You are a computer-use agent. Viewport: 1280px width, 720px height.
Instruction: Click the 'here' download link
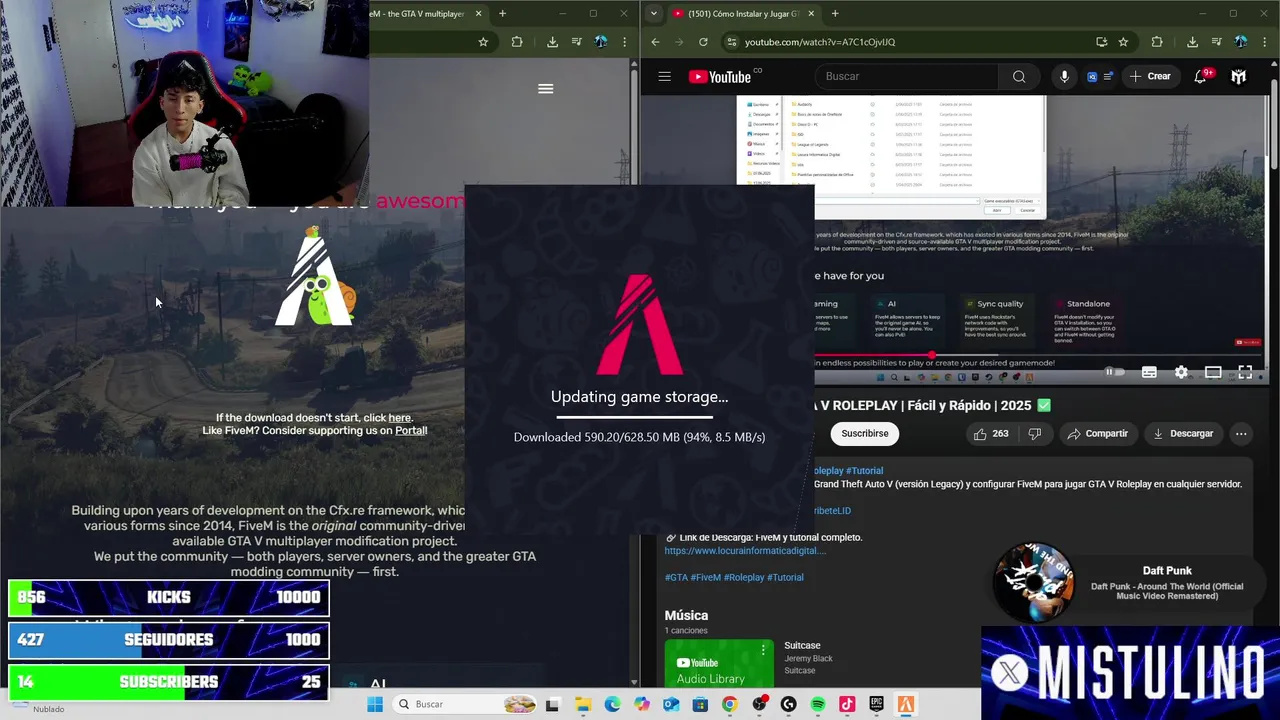pyautogui.click(x=399, y=418)
